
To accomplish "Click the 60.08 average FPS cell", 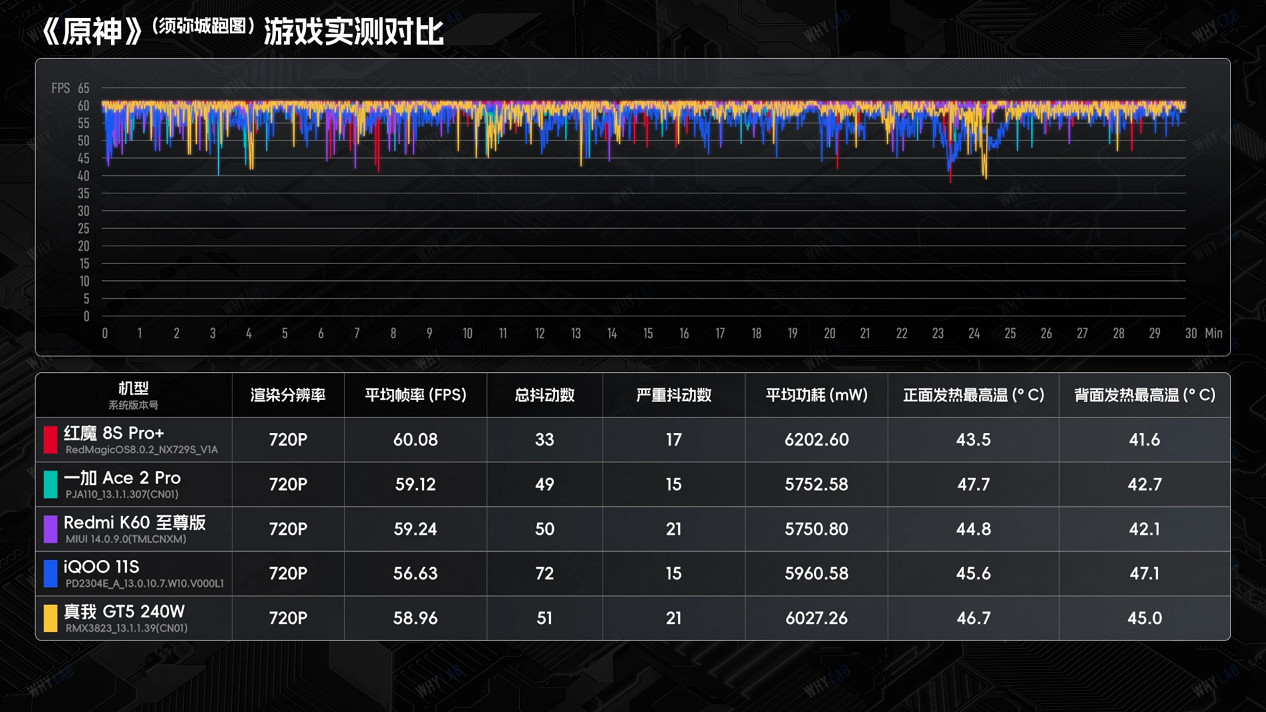I will 415,438.
